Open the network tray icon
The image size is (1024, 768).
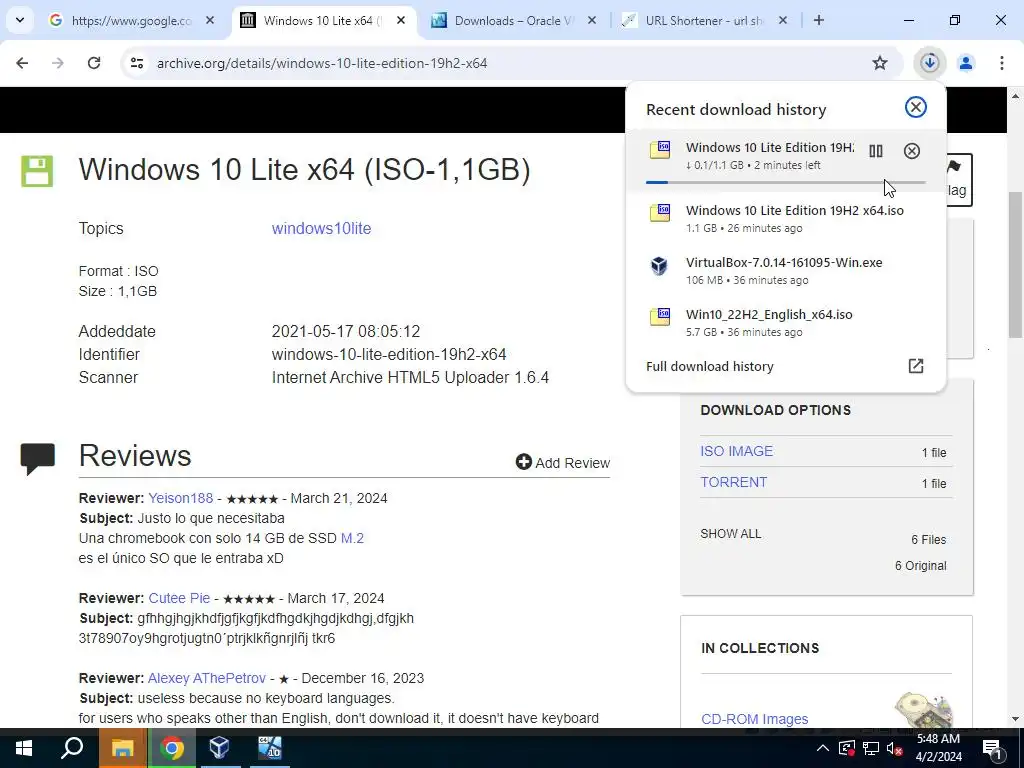click(871, 748)
